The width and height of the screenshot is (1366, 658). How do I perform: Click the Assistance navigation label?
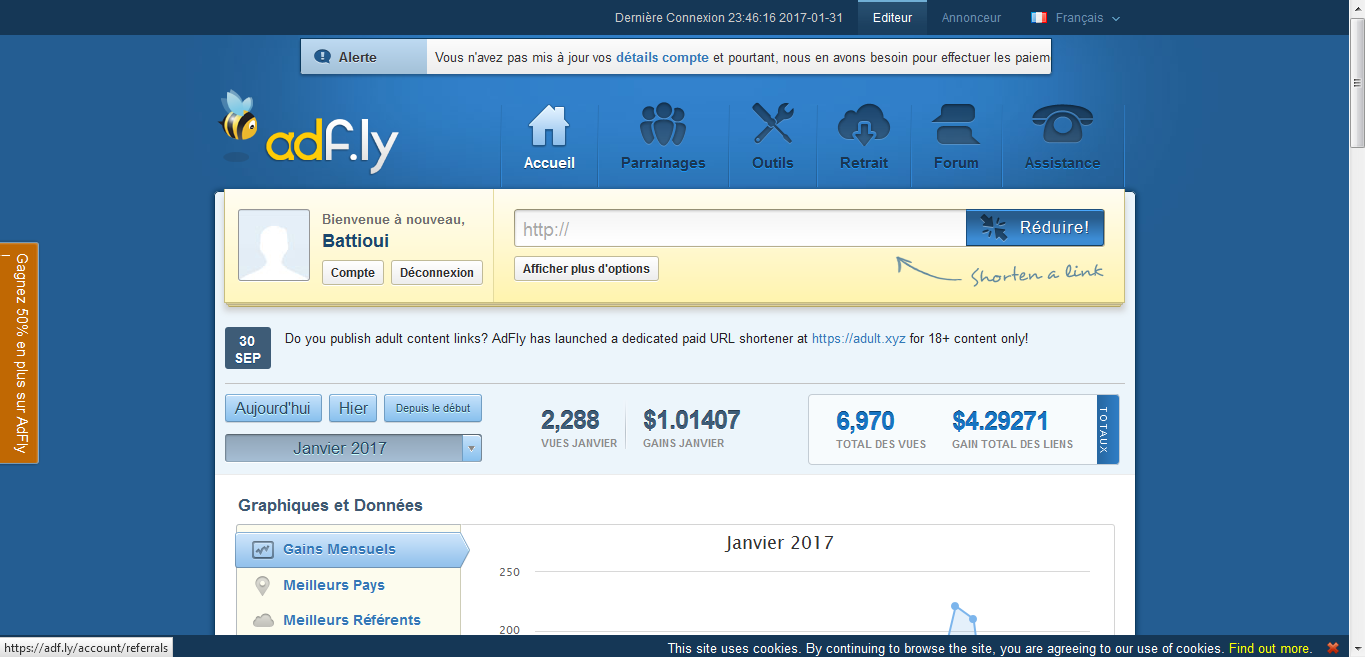1062,163
